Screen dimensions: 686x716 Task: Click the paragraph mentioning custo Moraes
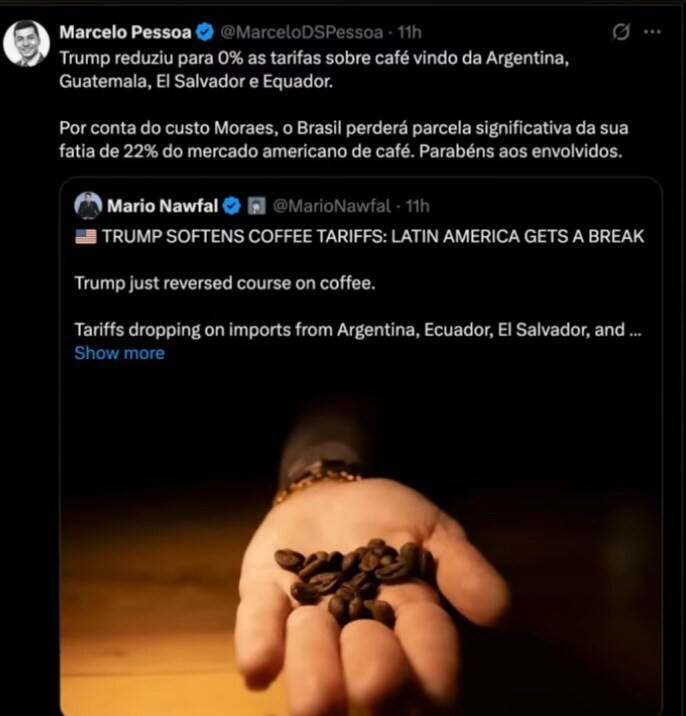(343, 140)
